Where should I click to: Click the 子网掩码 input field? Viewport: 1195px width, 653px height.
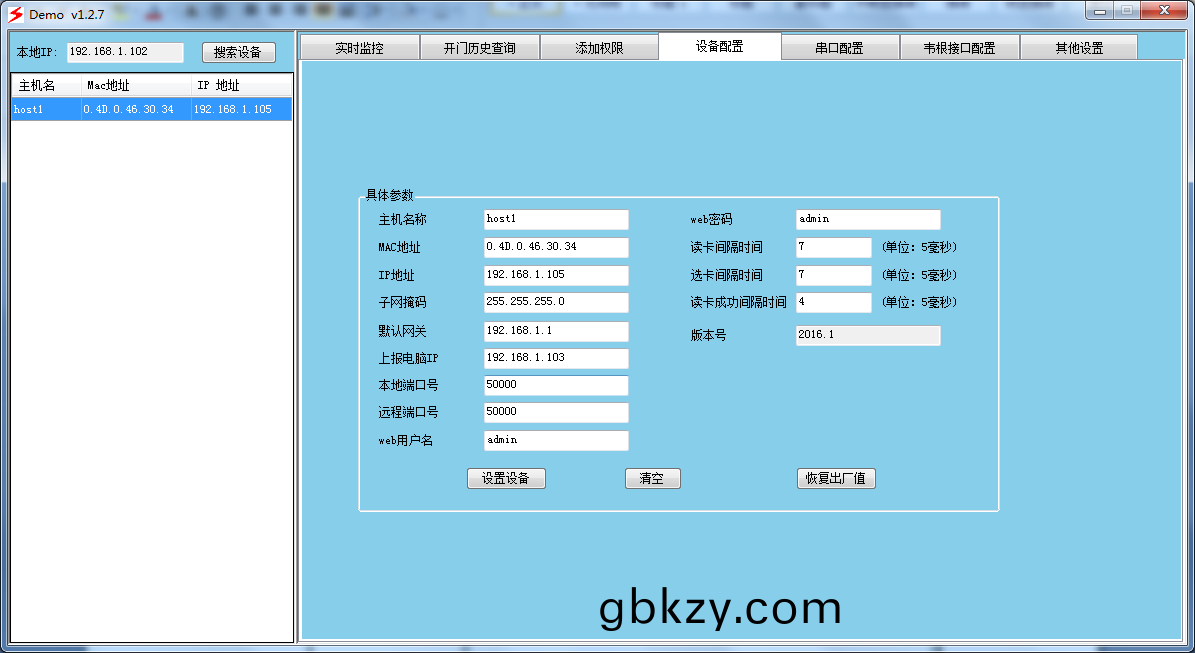pyautogui.click(x=556, y=302)
